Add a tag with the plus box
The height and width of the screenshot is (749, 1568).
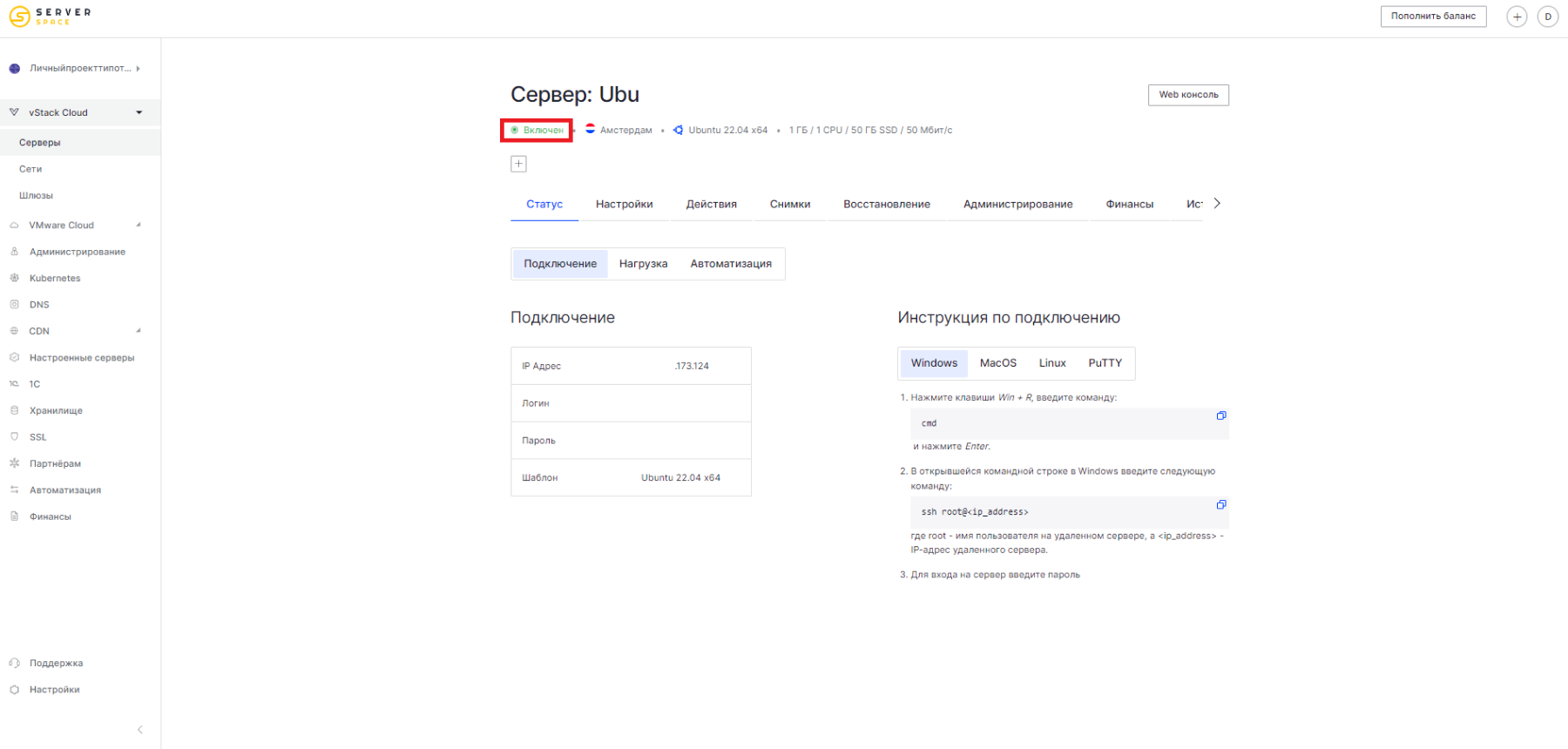coord(518,164)
